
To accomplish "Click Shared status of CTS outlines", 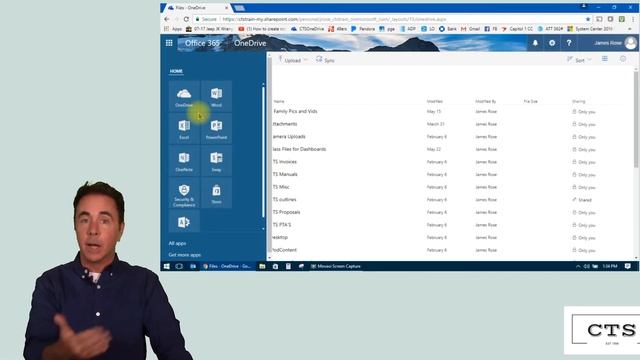I will pos(582,200).
